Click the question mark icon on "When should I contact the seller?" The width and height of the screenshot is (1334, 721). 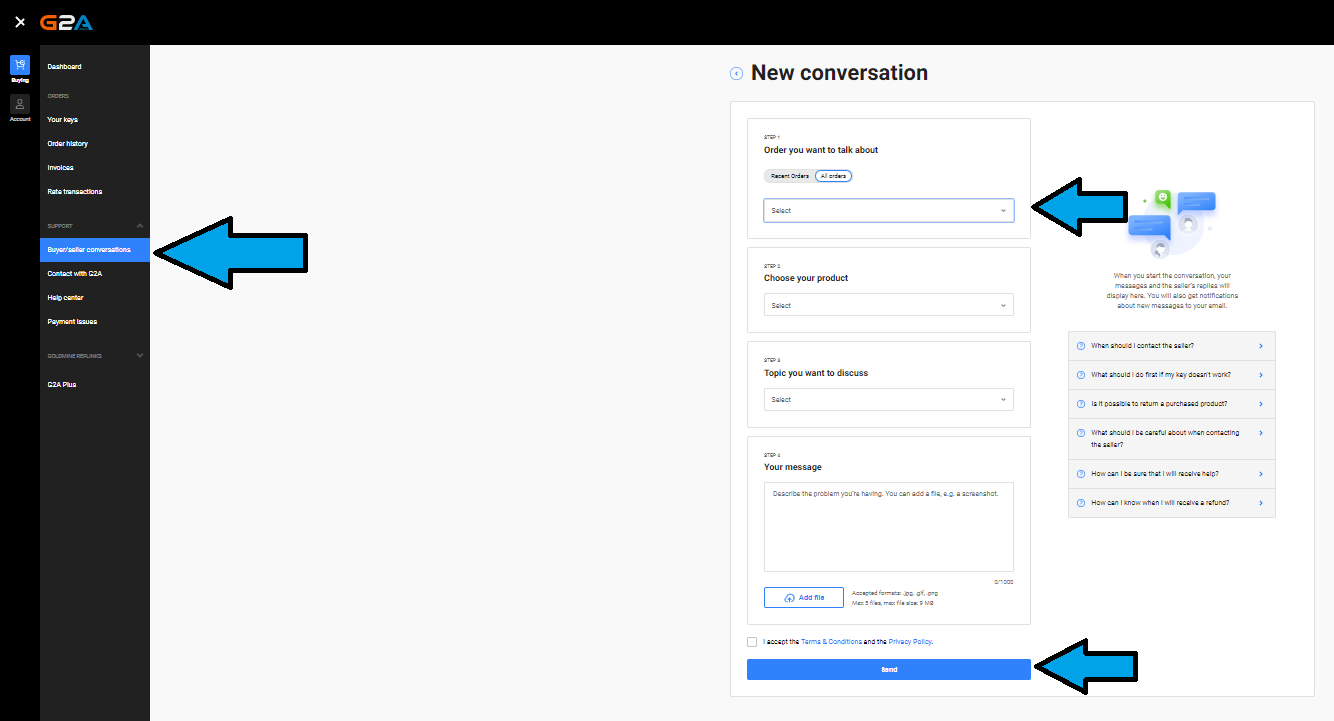pyautogui.click(x=1082, y=345)
